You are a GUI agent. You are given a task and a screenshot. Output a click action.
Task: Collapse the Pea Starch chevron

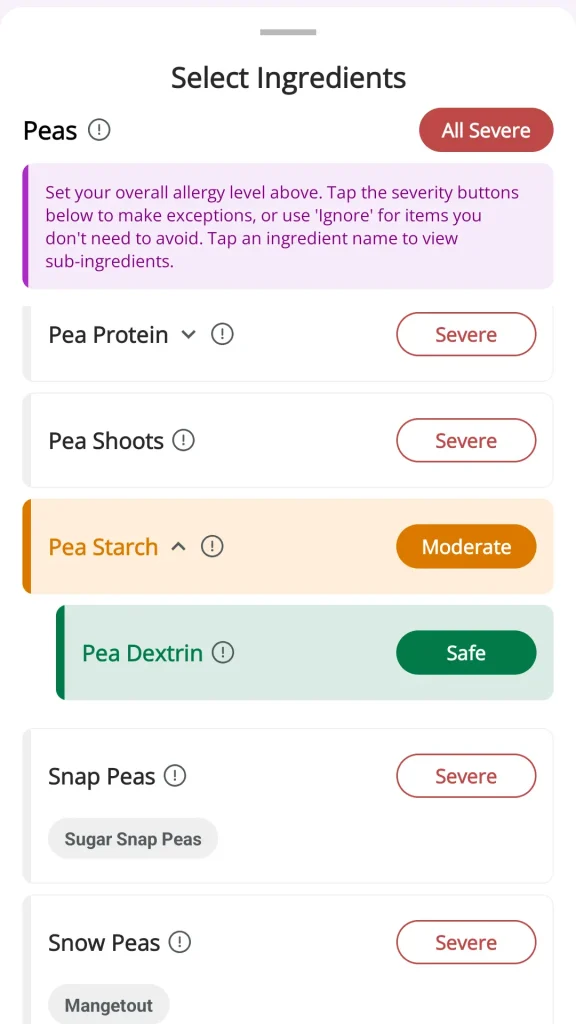point(178,547)
